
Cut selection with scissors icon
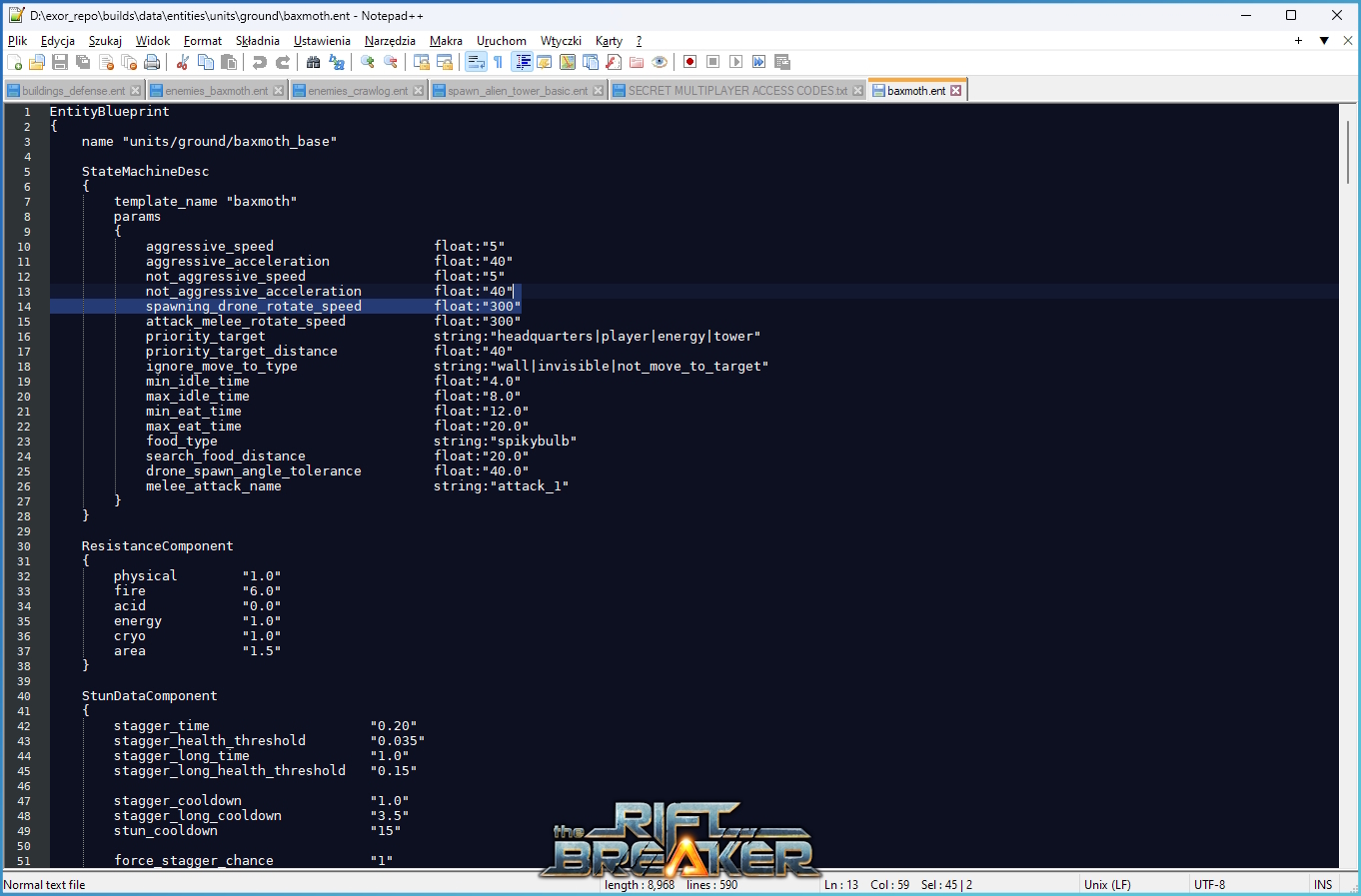(x=183, y=62)
